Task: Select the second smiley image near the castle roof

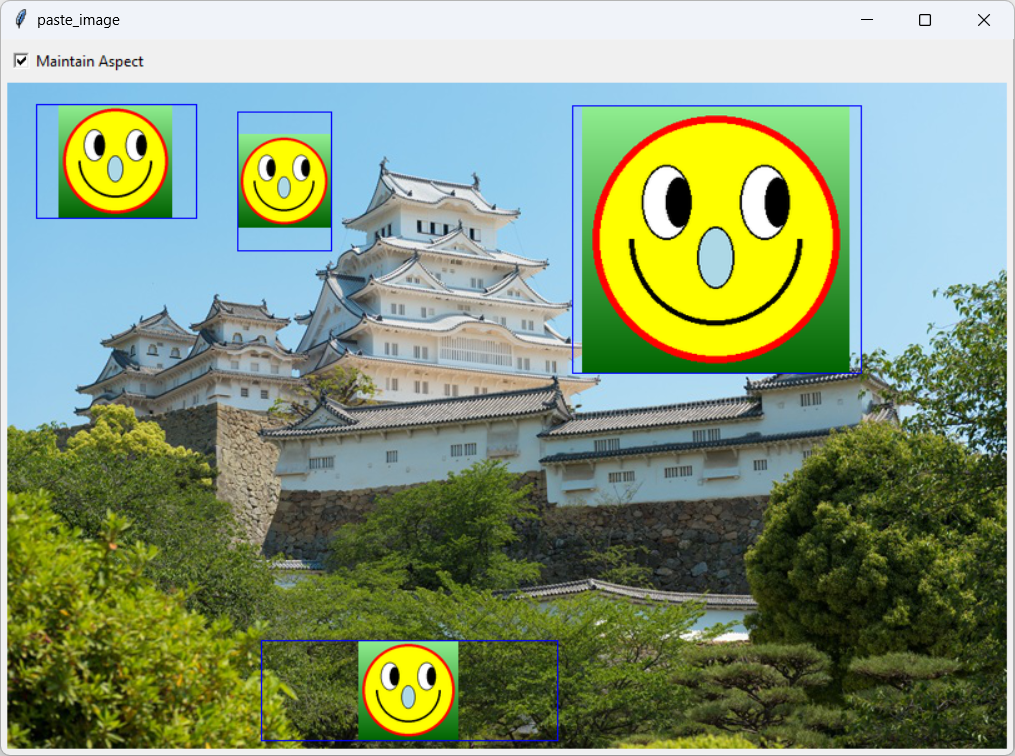Action: pos(284,180)
